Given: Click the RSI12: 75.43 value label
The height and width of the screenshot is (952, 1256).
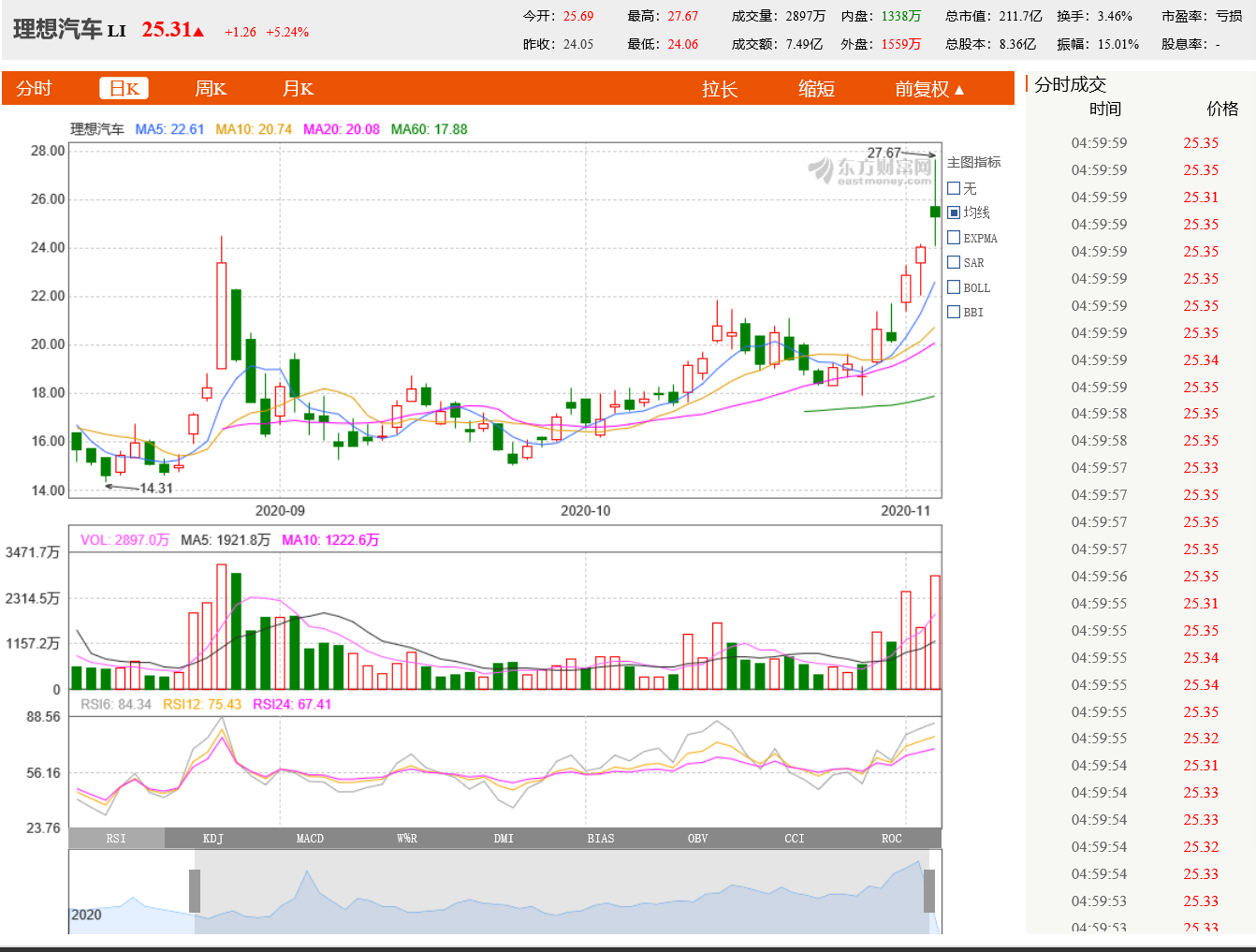Looking at the screenshot, I should point(202,704).
